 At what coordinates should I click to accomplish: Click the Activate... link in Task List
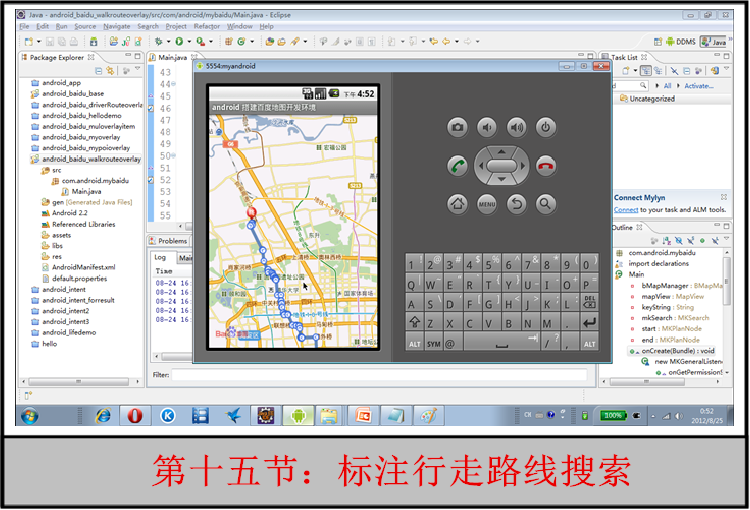(x=699, y=86)
